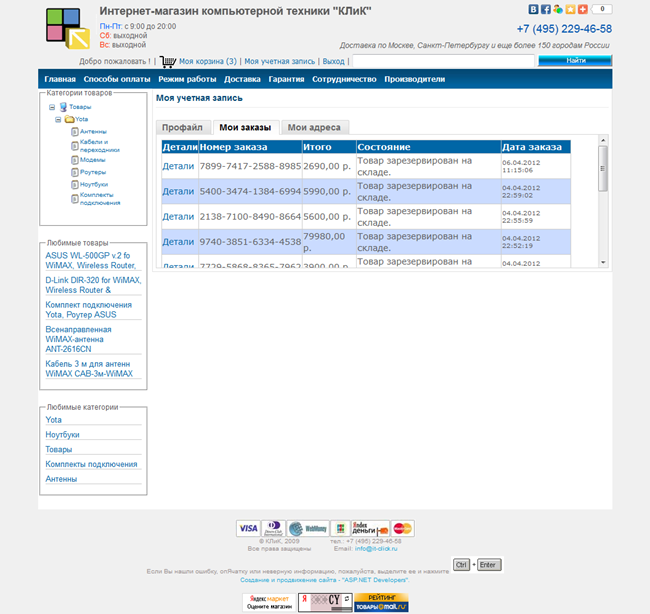Open favorite ASUS WL-500GP v.2 router
The height and width of the screenshot is (614, 650).
pyautogui.click(x=90, y=260)
